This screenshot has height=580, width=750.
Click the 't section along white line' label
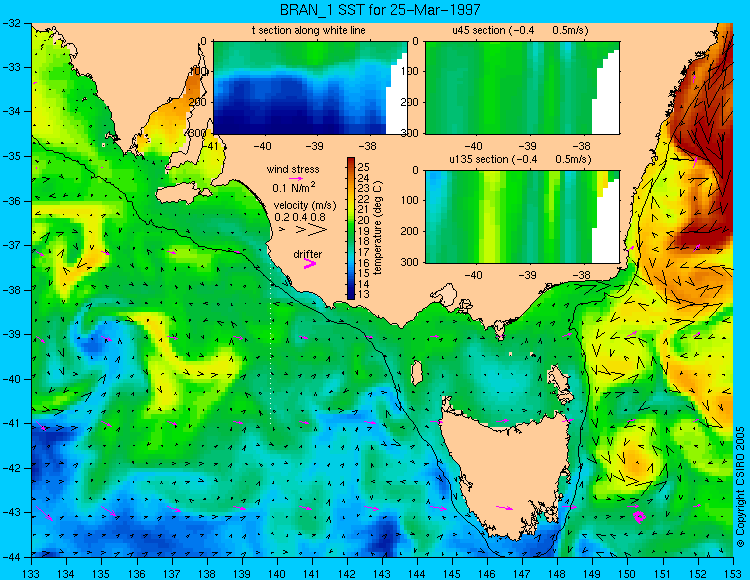tap(309, 30)
